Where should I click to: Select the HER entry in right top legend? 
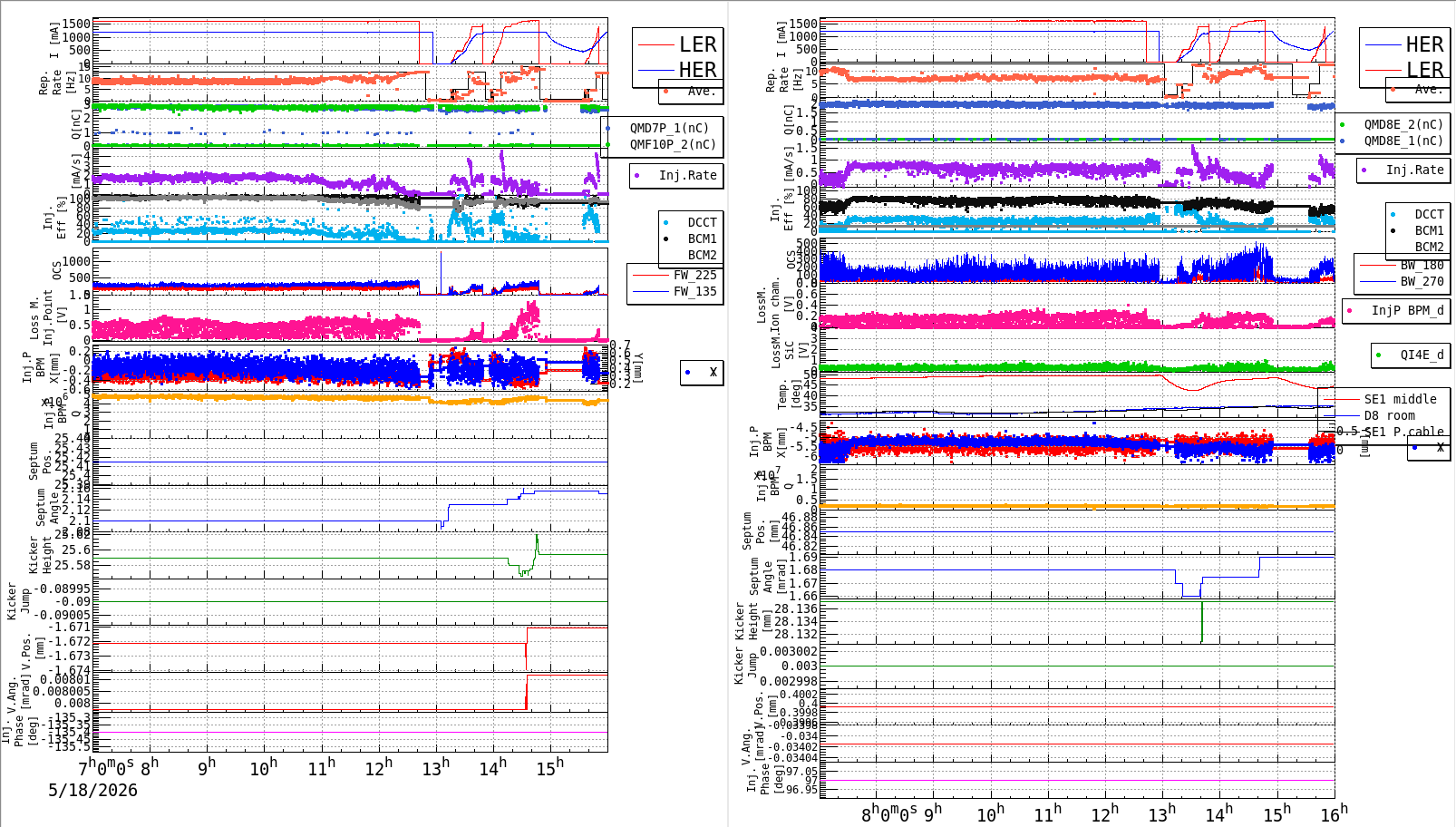point(1404,44)
